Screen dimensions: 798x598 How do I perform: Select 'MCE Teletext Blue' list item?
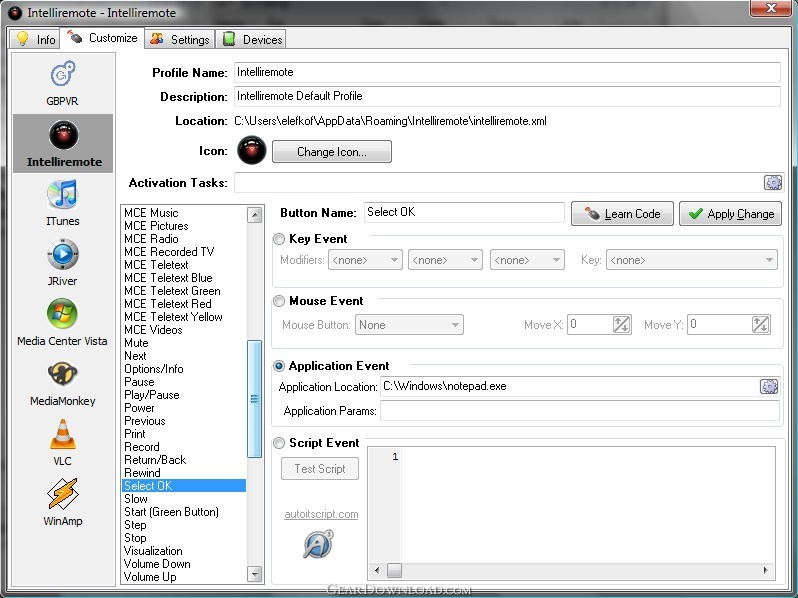point(168,278)
